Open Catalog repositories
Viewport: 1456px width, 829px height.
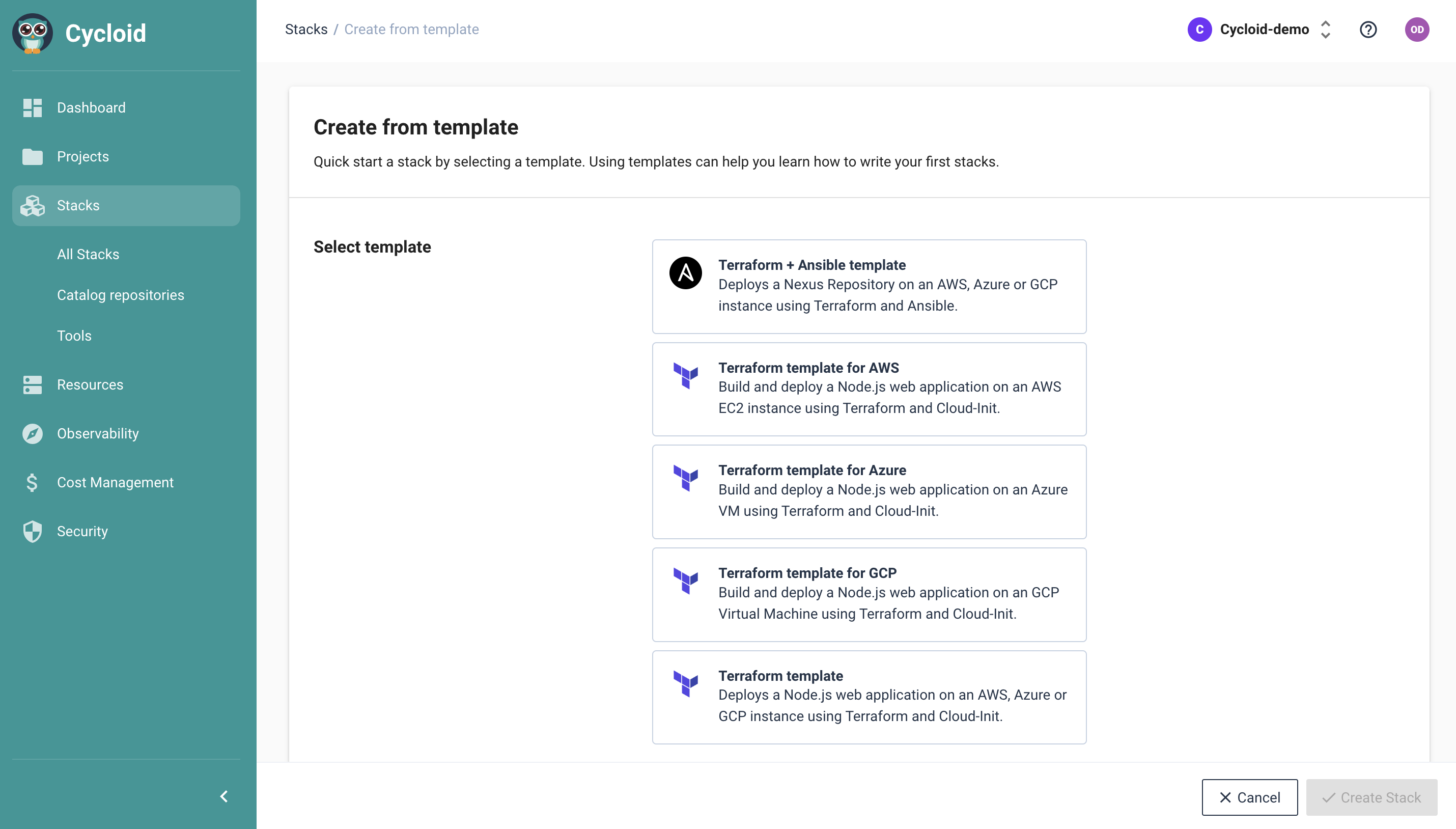[x=121, y=295]
